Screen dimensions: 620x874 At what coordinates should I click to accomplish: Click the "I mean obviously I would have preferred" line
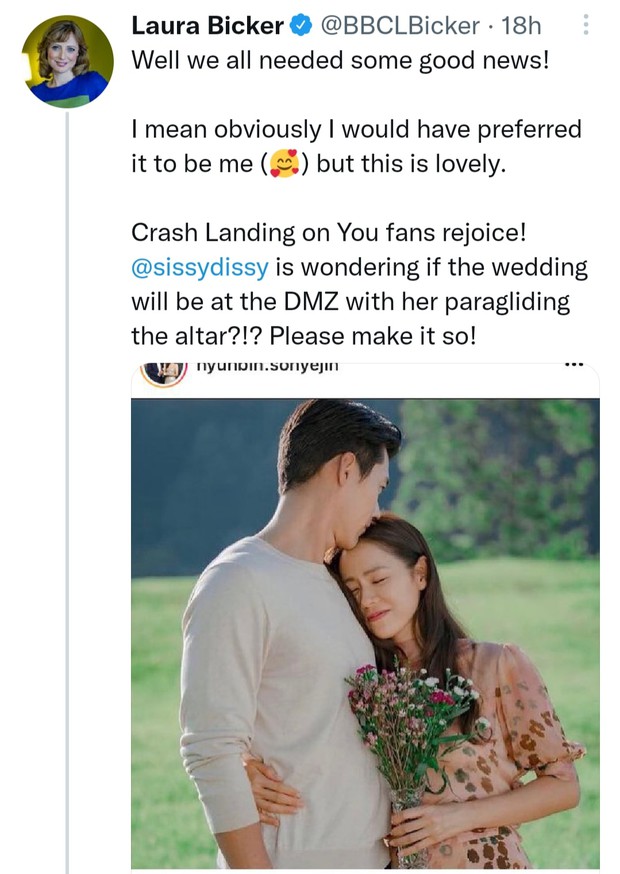coord(356,129)
